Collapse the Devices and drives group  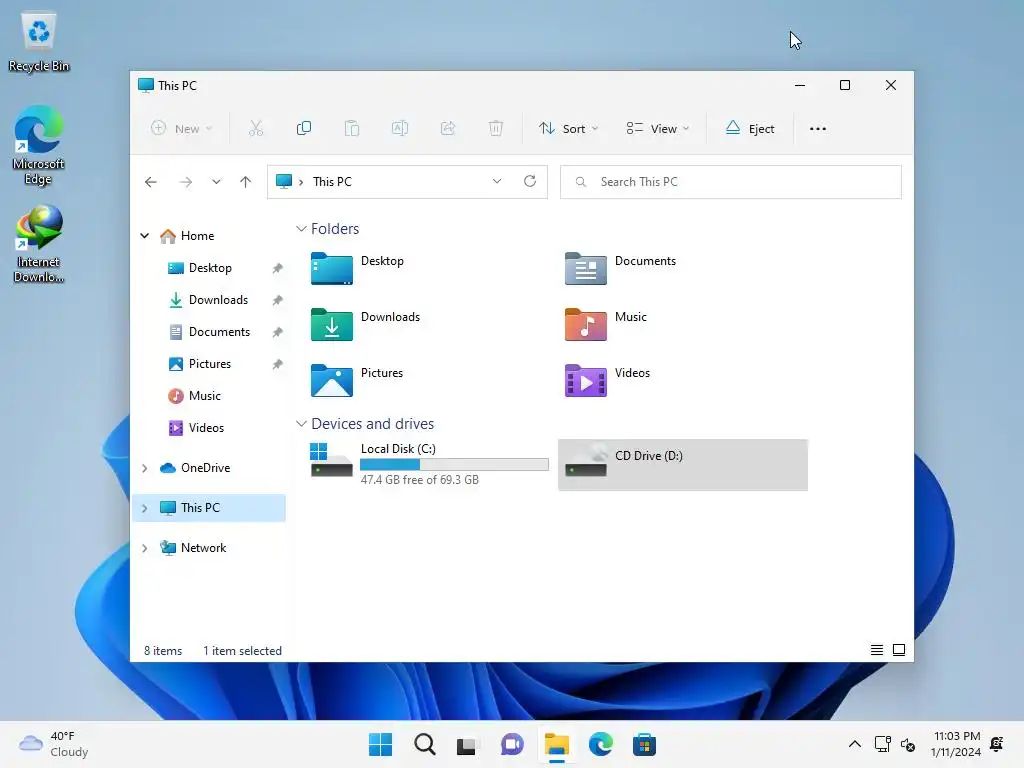[301, 424]
